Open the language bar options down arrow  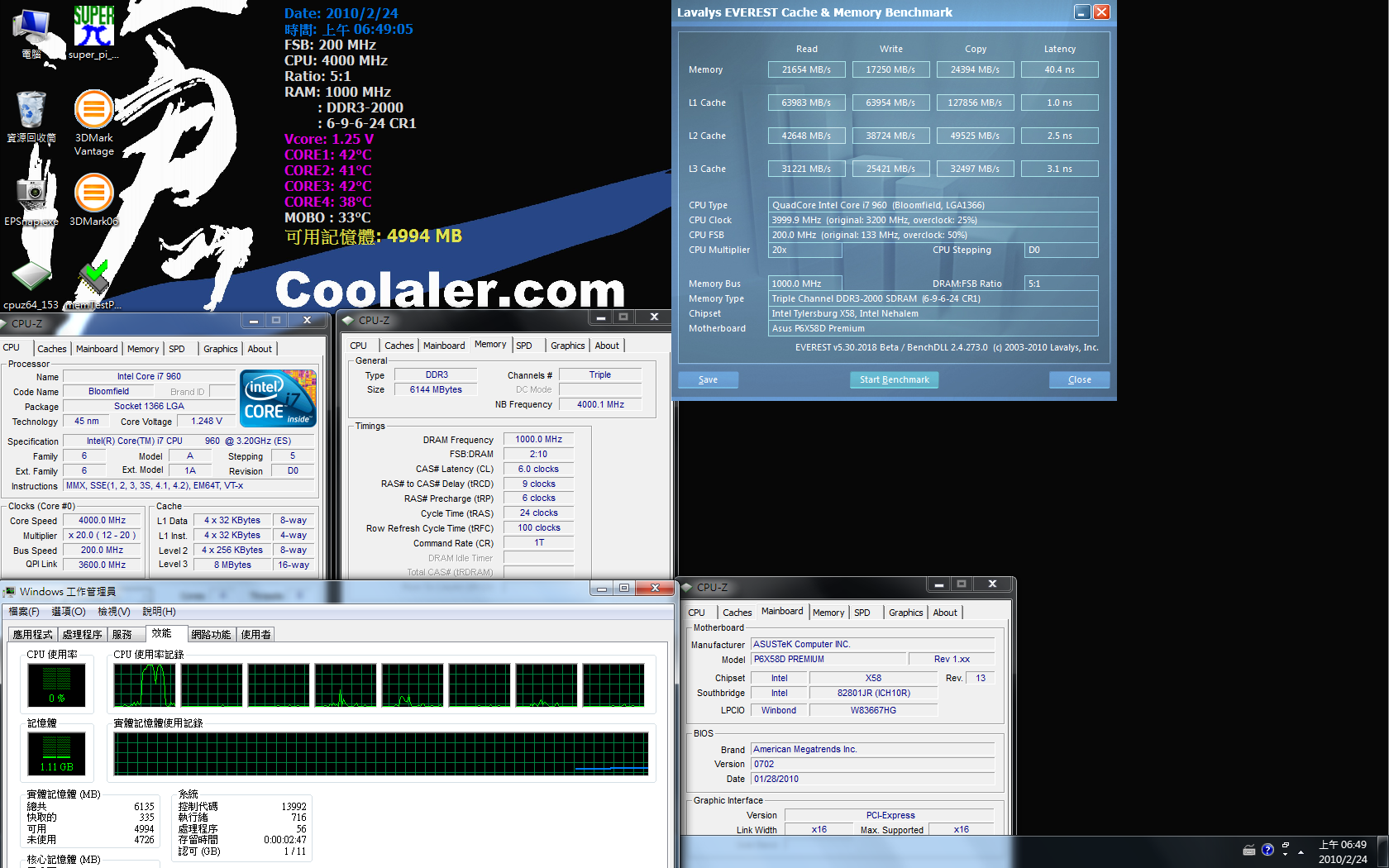1286,855
